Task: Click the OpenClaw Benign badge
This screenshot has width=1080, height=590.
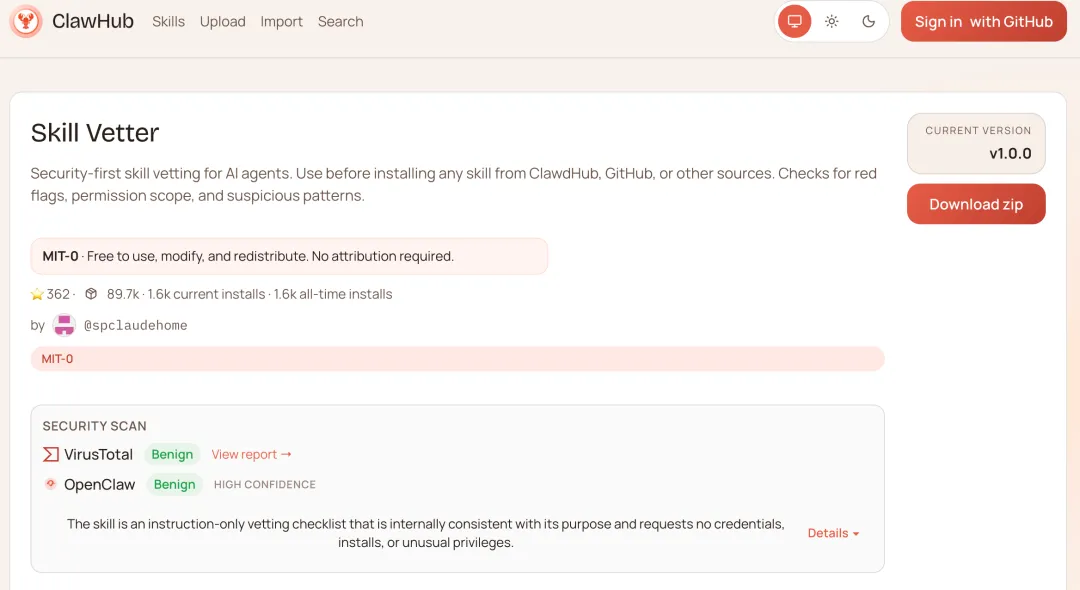Action: click(174, 485)
